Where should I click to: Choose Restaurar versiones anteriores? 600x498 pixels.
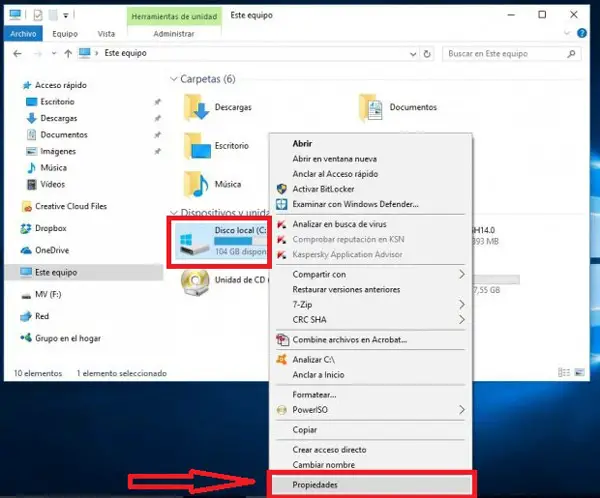coord(346,289)
